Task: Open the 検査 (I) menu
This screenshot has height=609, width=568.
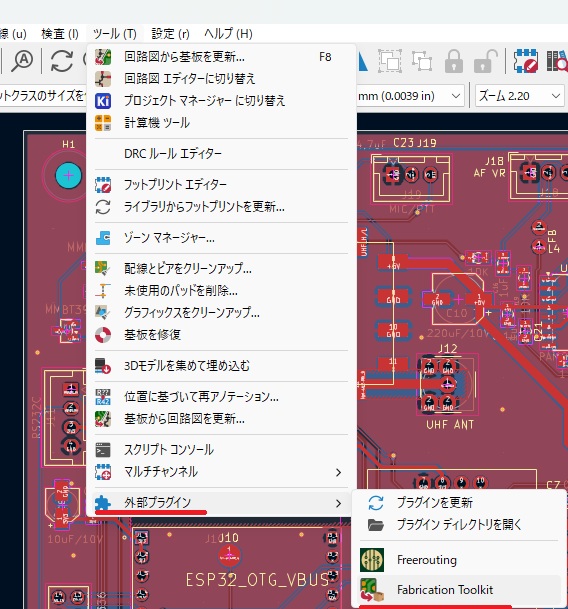Action: [60, 34]
